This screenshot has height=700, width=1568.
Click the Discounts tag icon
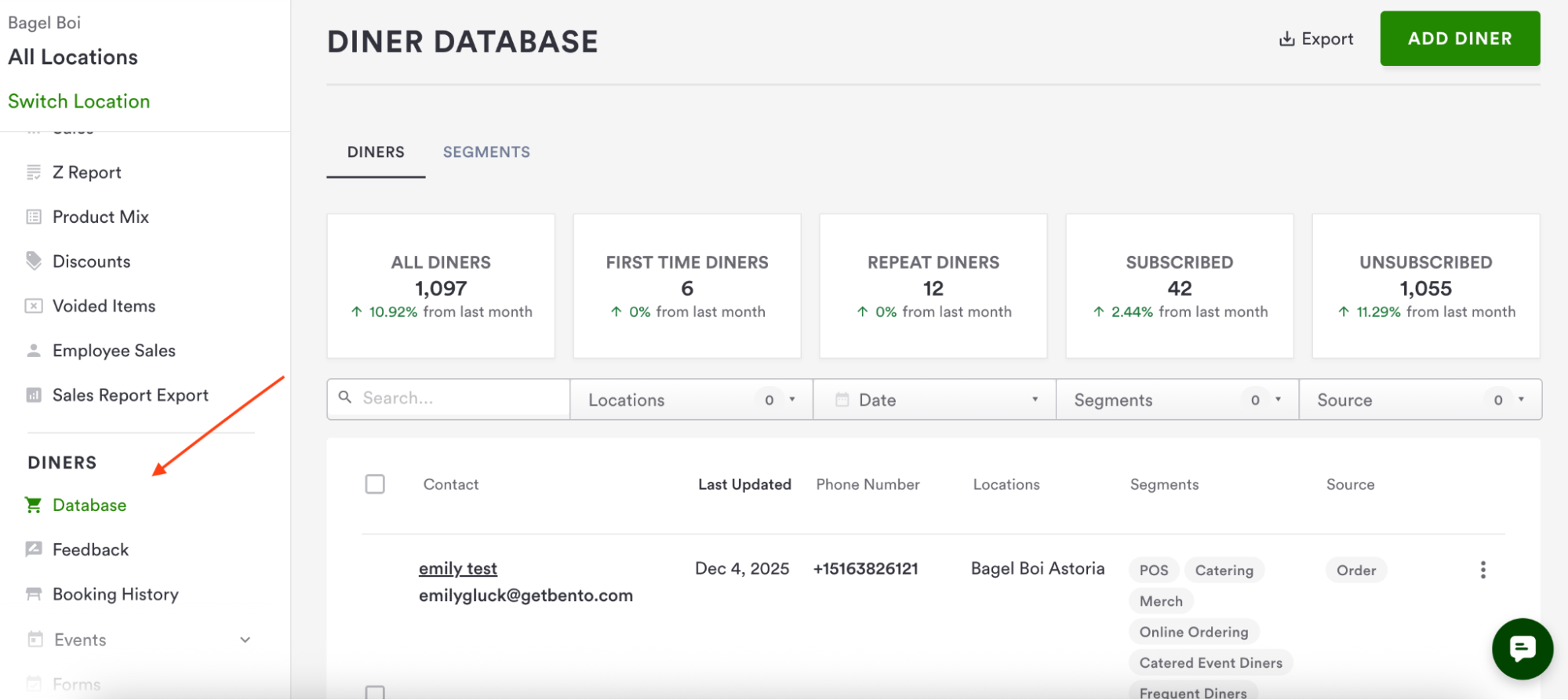click(34, 261)
